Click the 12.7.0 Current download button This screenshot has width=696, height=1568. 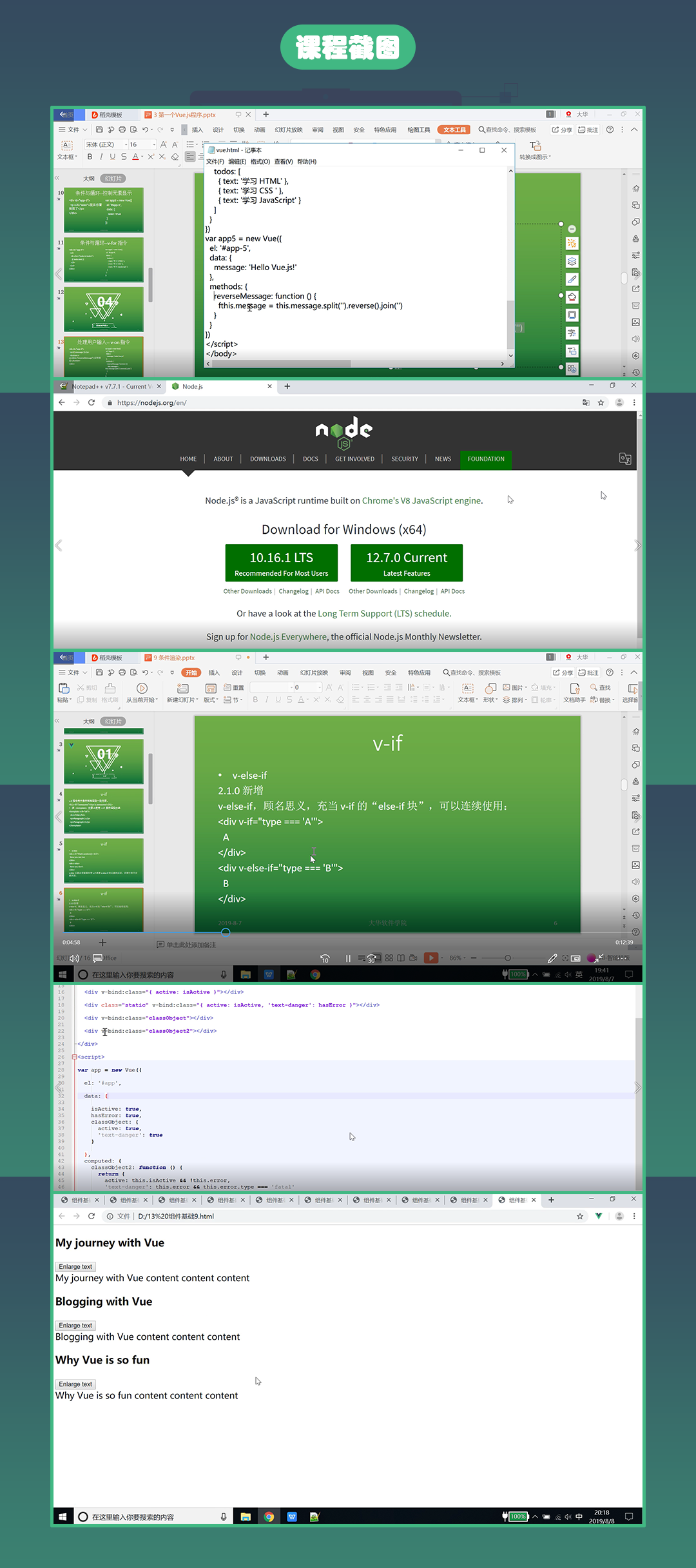[407, 563]
